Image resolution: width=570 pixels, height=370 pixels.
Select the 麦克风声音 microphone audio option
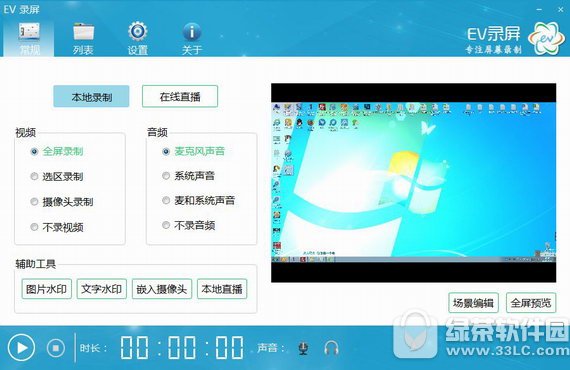tap(193, 151)
